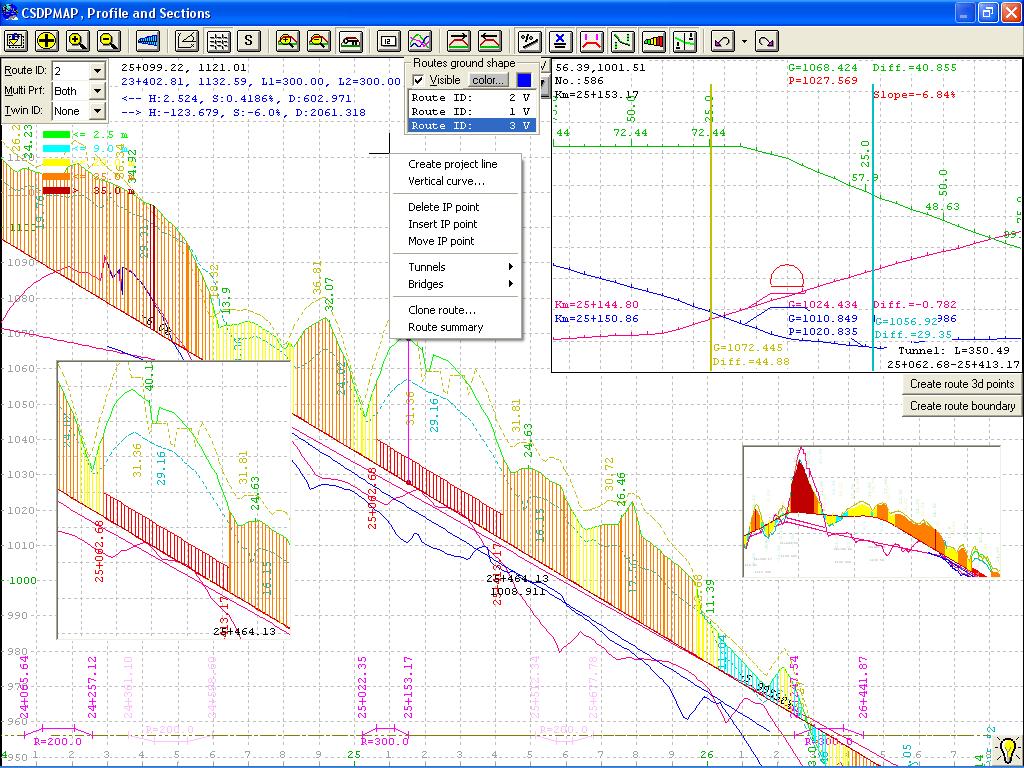Click the colored height bars legend icon

click(x=654, y=41)
